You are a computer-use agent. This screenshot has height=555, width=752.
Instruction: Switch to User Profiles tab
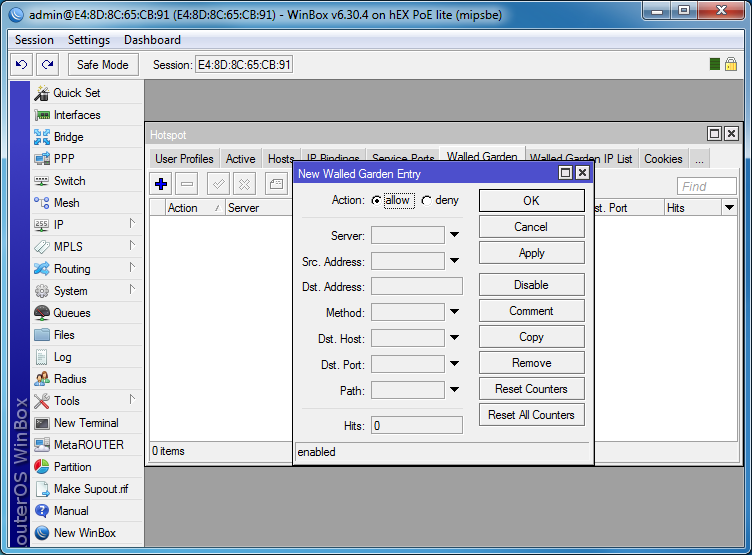click(x=184, y=159)
